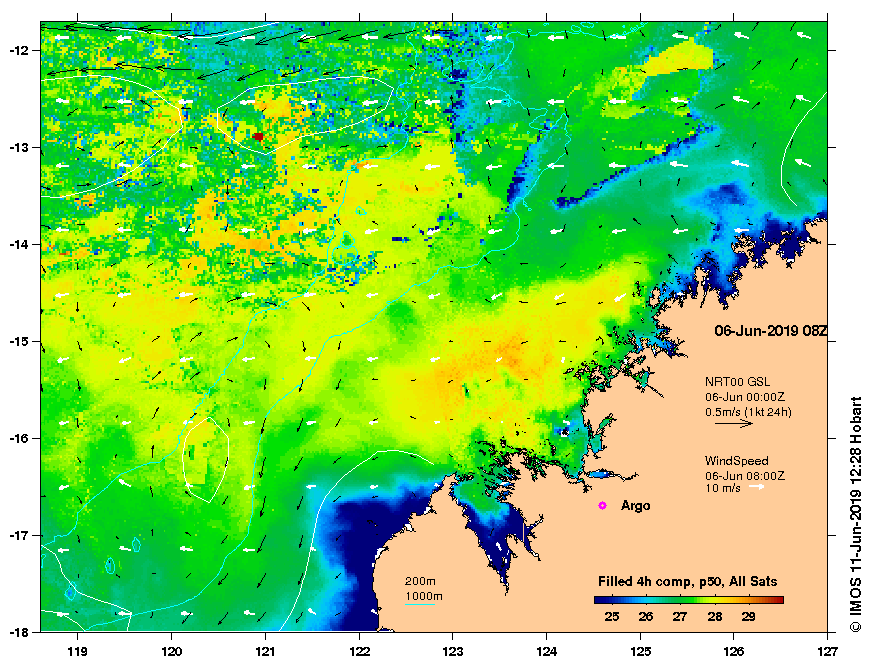Viewport: 871px width, 666px height.
Task: Click the 0.5m/s (1kt 24h) text
Action: [748, 412]
